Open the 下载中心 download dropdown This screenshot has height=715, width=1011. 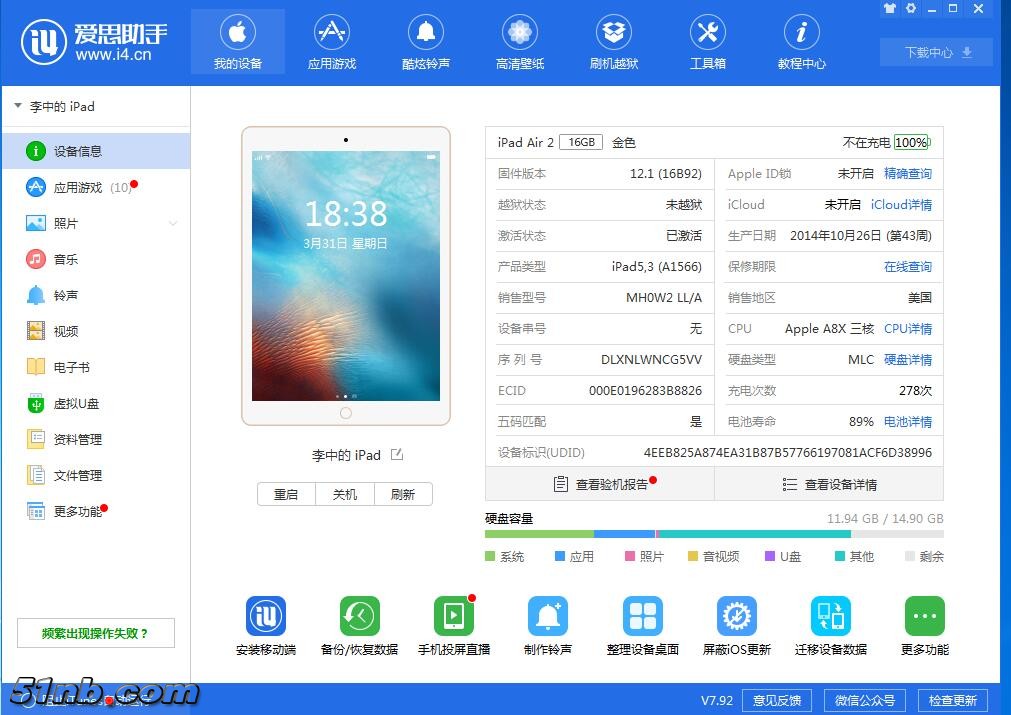936,52
